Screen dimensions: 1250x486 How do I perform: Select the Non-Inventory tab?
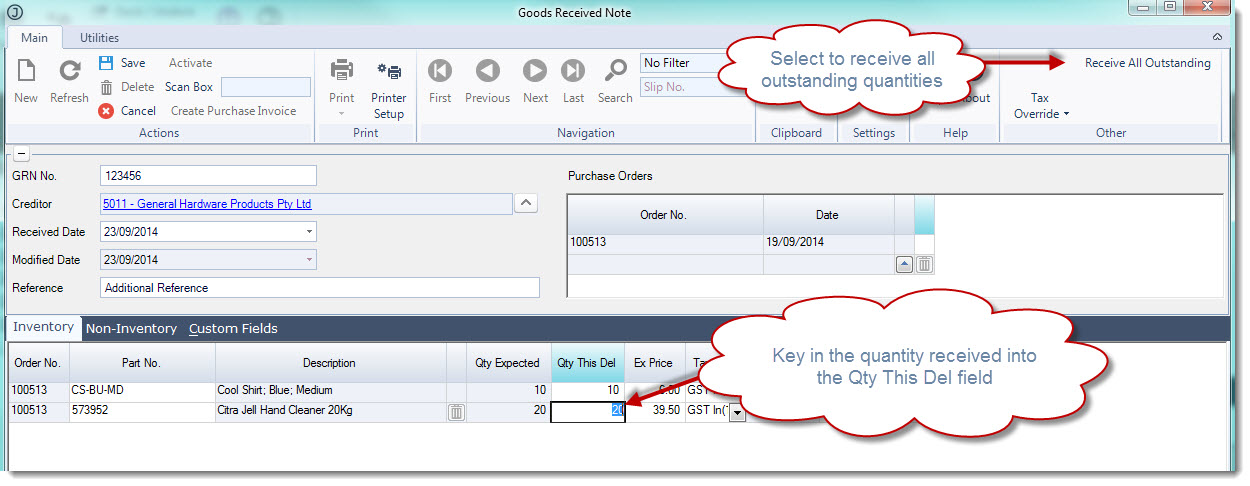(x=131, y=328)
